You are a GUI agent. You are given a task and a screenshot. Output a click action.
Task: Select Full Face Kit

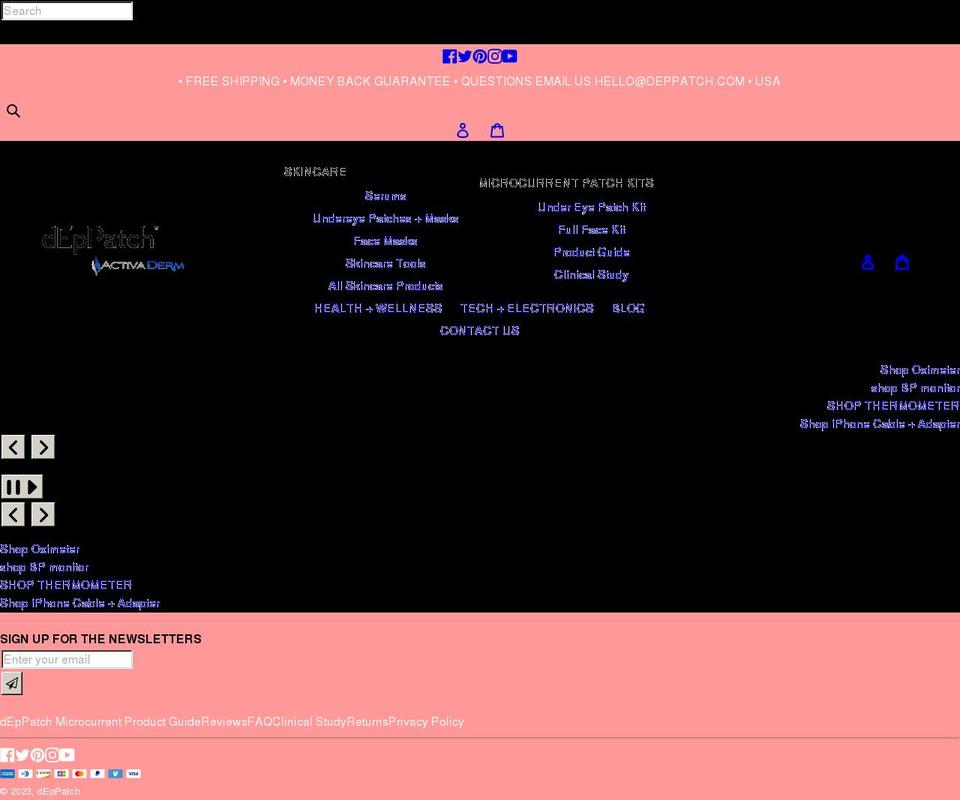tap(591, 230)
